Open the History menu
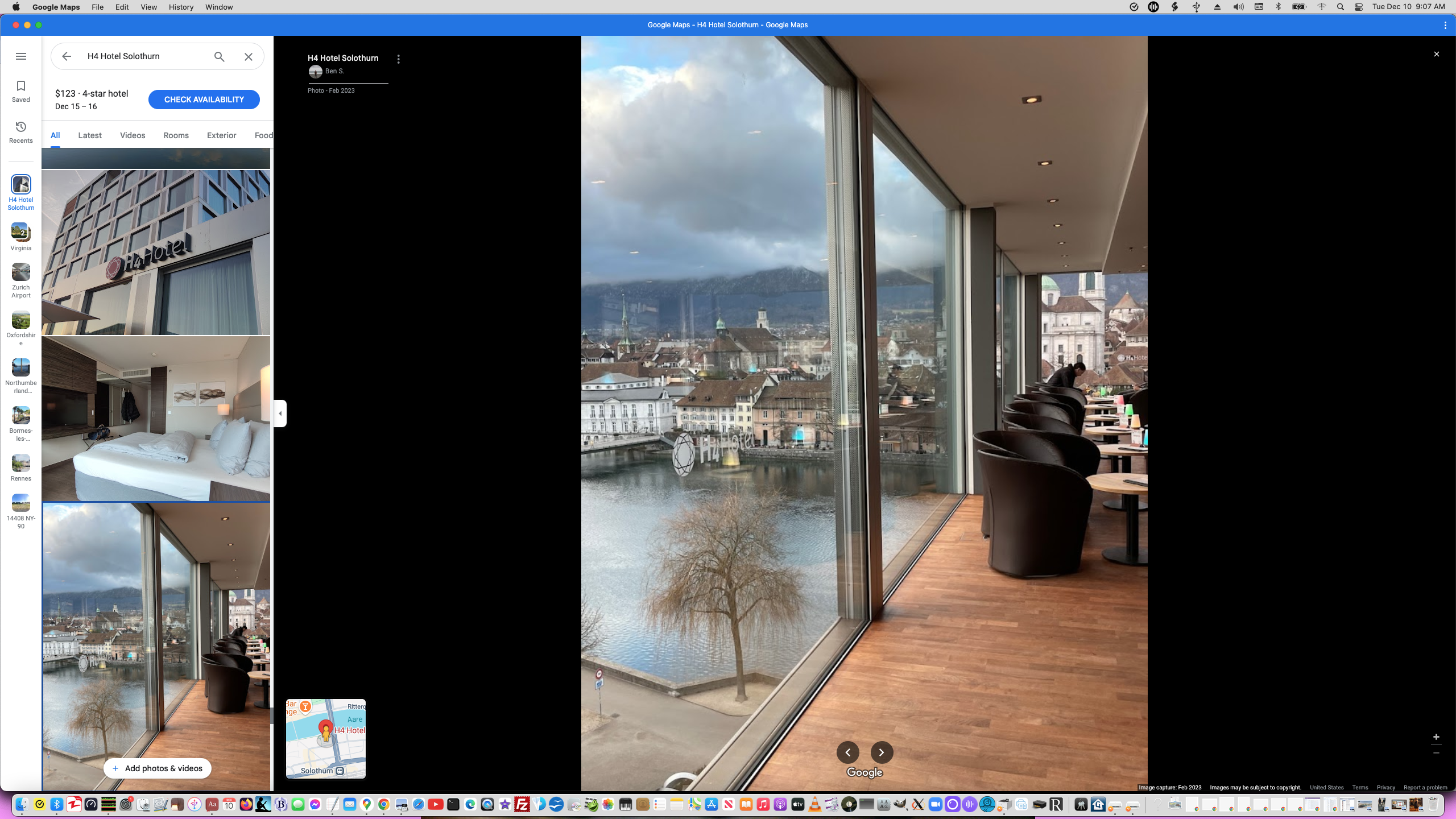Image resolution: width=1456 pixels, height=819 pixels. coord(181,7)
